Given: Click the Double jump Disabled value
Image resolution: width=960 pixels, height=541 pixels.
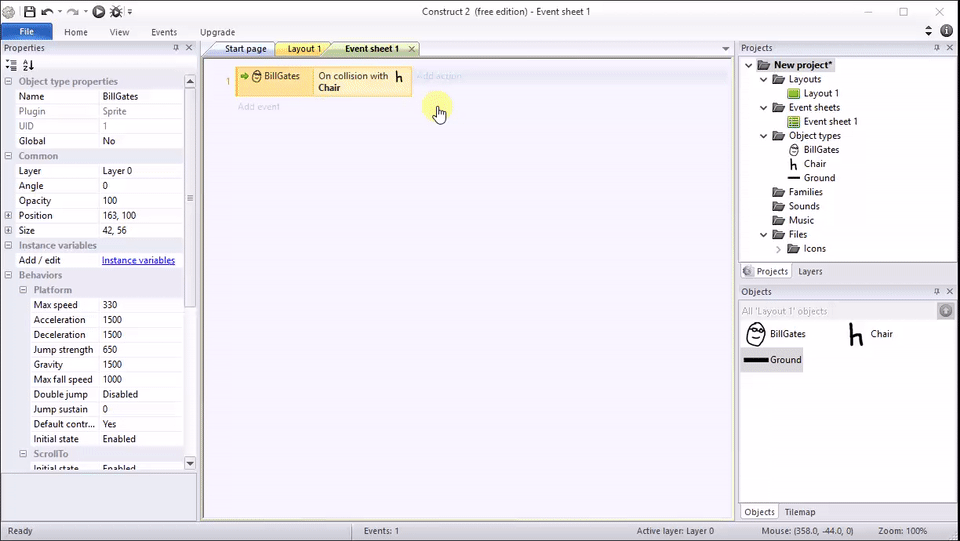Looking at the screenshot, I should click(x=141, y=394).
